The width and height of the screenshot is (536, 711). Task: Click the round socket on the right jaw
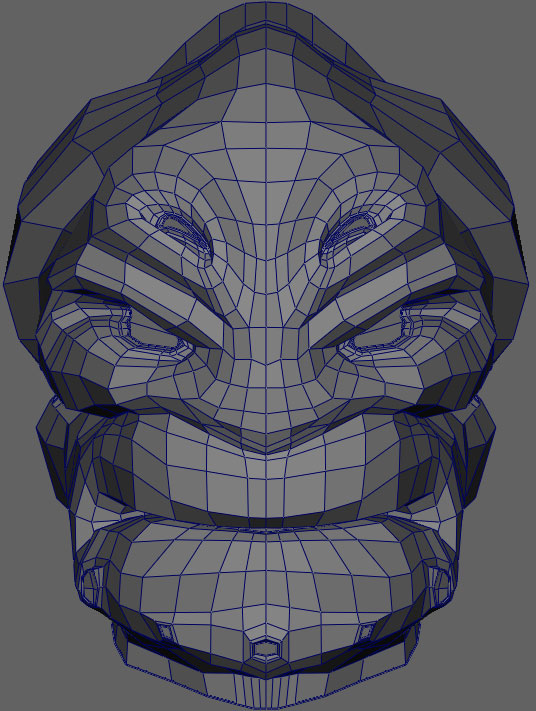[441, 585]
